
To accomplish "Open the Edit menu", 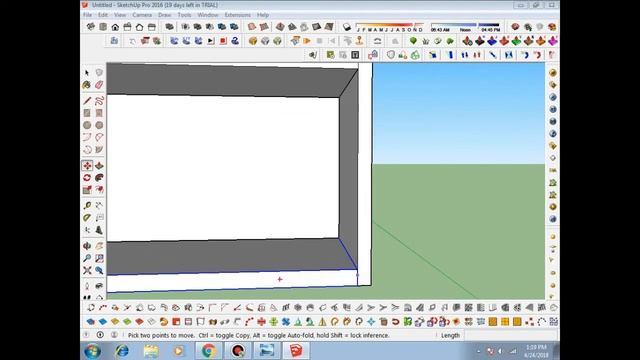I will point(103,15).
